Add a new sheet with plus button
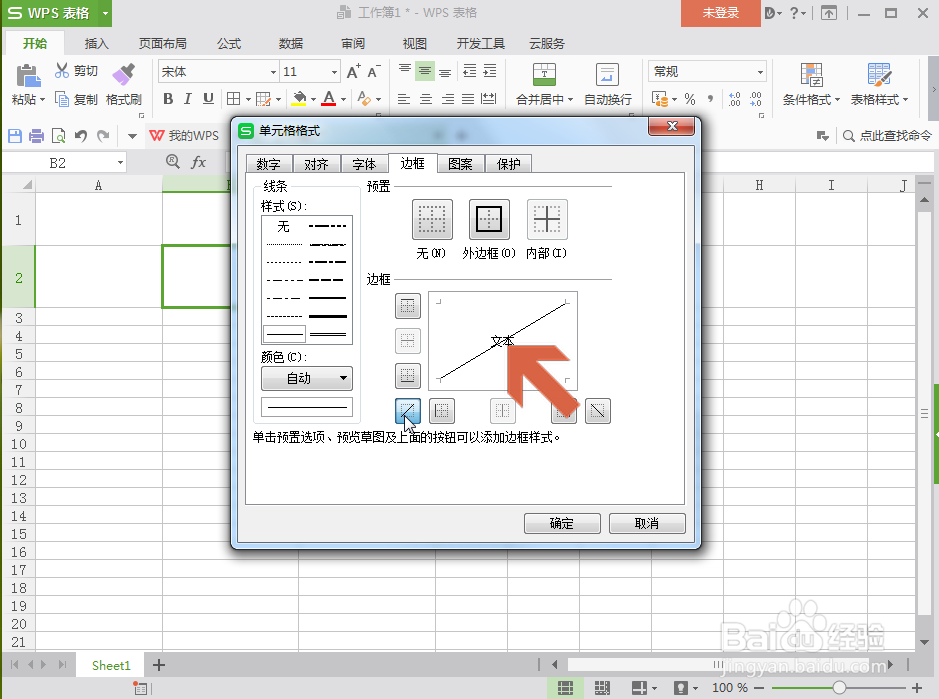939x699 pixels. coord(159,665)
